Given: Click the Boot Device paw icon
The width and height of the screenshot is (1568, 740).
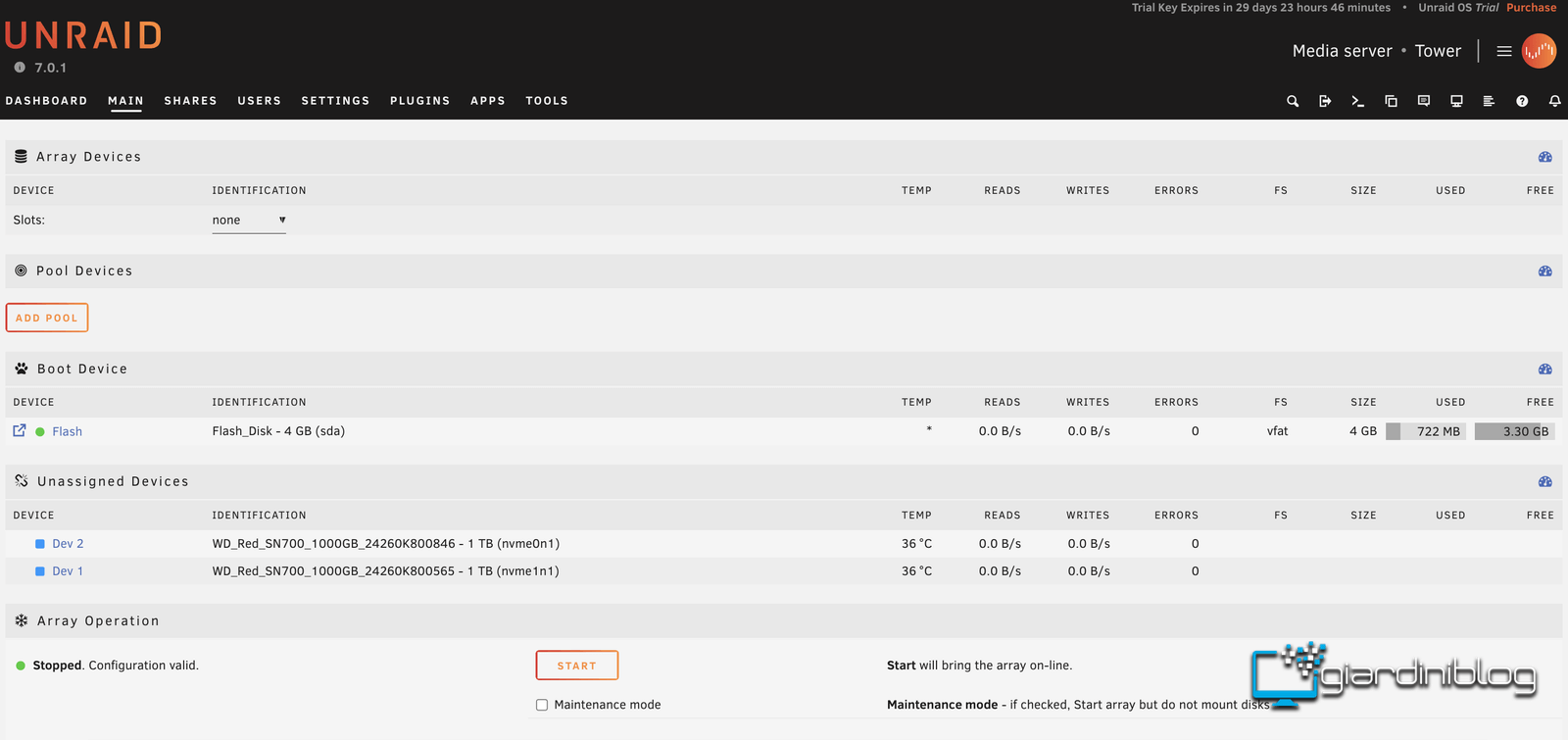Looking at the screenshot, I should click(x=22, y=369).
